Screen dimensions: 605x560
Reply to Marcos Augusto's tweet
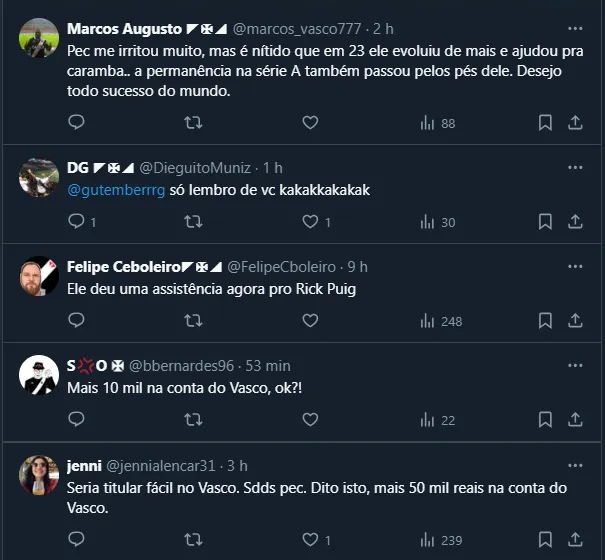click(77, 122)
